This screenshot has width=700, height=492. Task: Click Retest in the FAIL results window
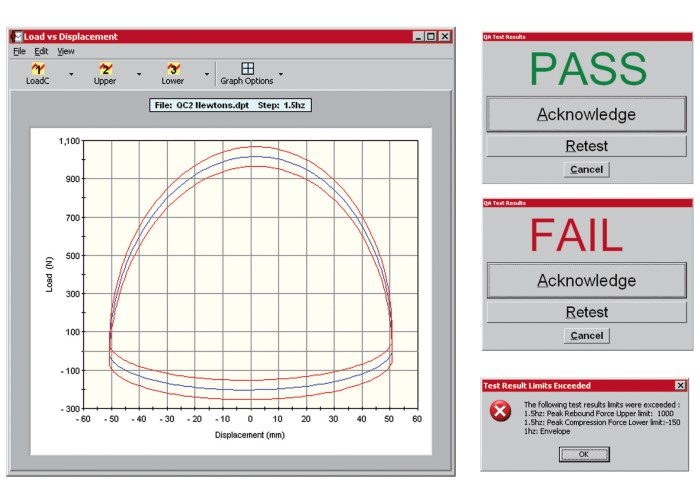click(x=586, y=312)
